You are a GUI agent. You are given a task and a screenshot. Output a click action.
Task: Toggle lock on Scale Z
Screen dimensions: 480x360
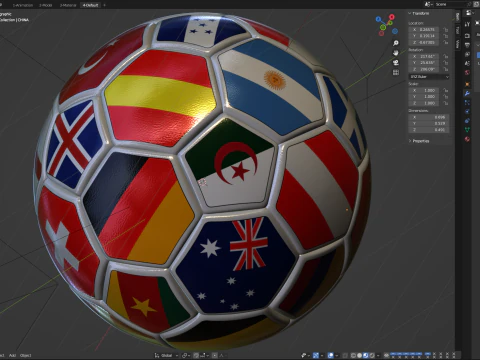click(446, 103)
